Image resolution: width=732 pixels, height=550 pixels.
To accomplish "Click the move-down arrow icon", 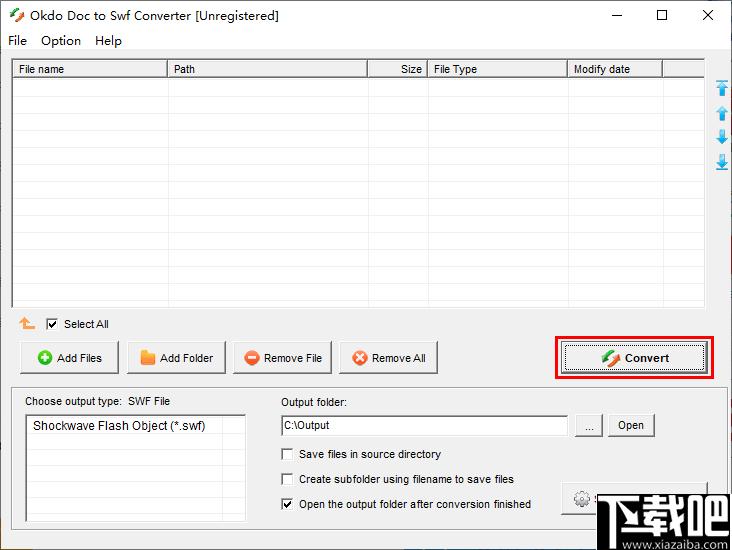I will click(x=721, y=137).
